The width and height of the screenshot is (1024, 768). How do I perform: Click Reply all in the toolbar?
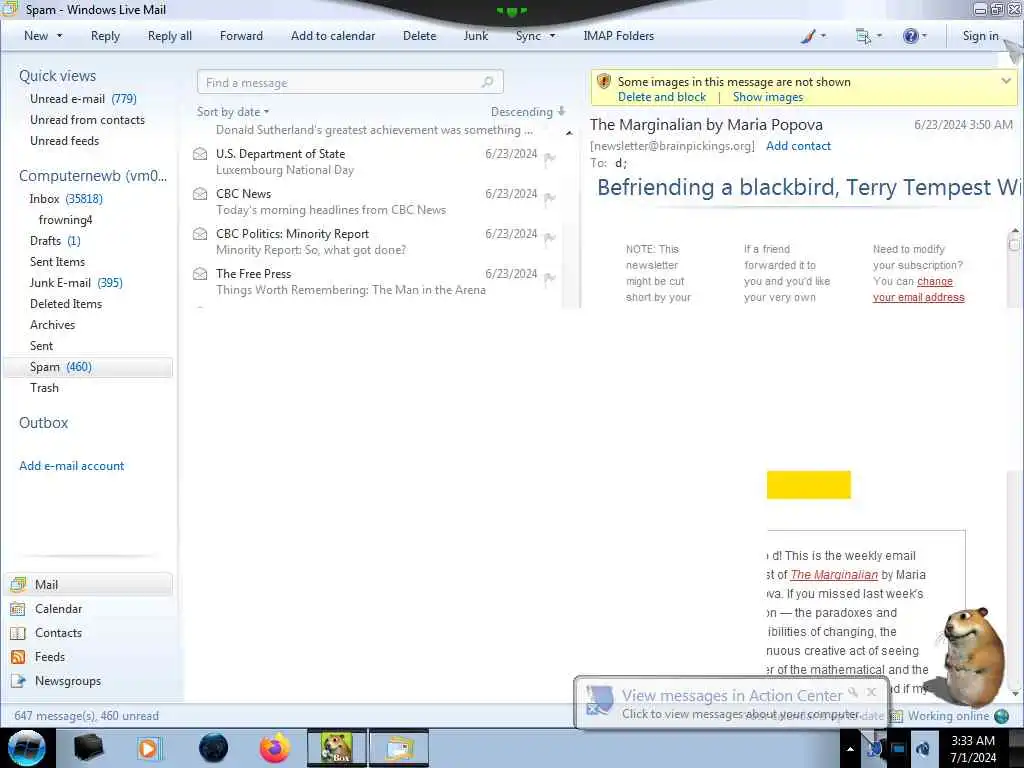click(x=170, y=36)
